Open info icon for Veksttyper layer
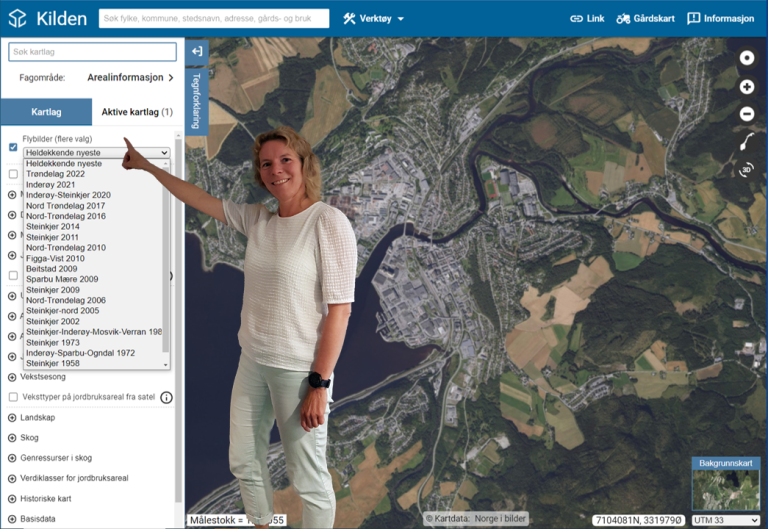Screen dimensions: 768x529 [x=167, y=397]
